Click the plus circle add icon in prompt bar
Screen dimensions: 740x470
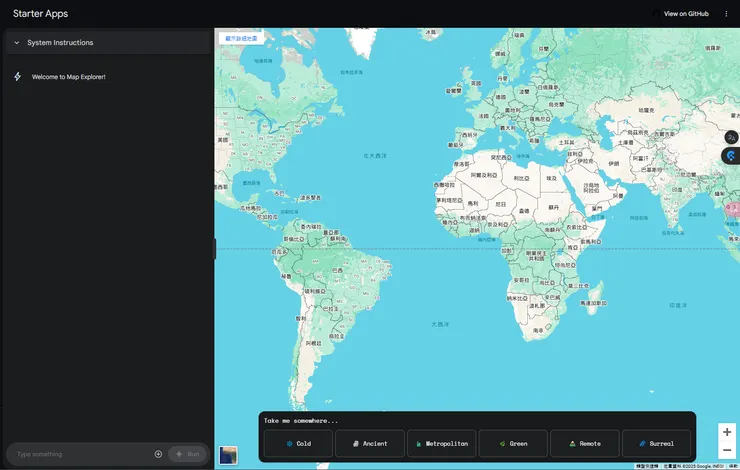(x=158, y=454)
